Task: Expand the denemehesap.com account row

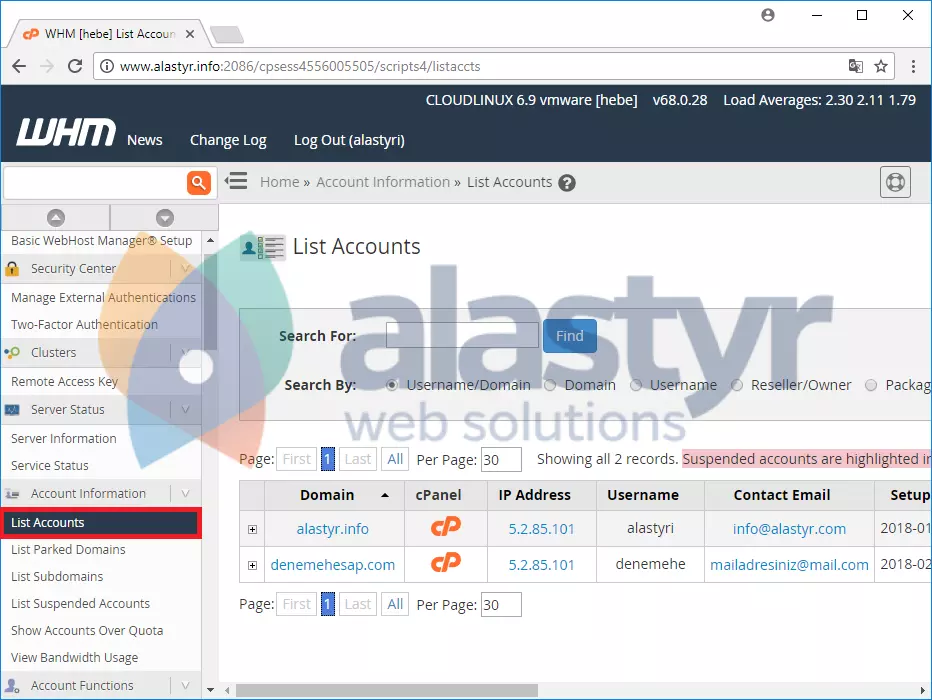Action: pos(253,565)
